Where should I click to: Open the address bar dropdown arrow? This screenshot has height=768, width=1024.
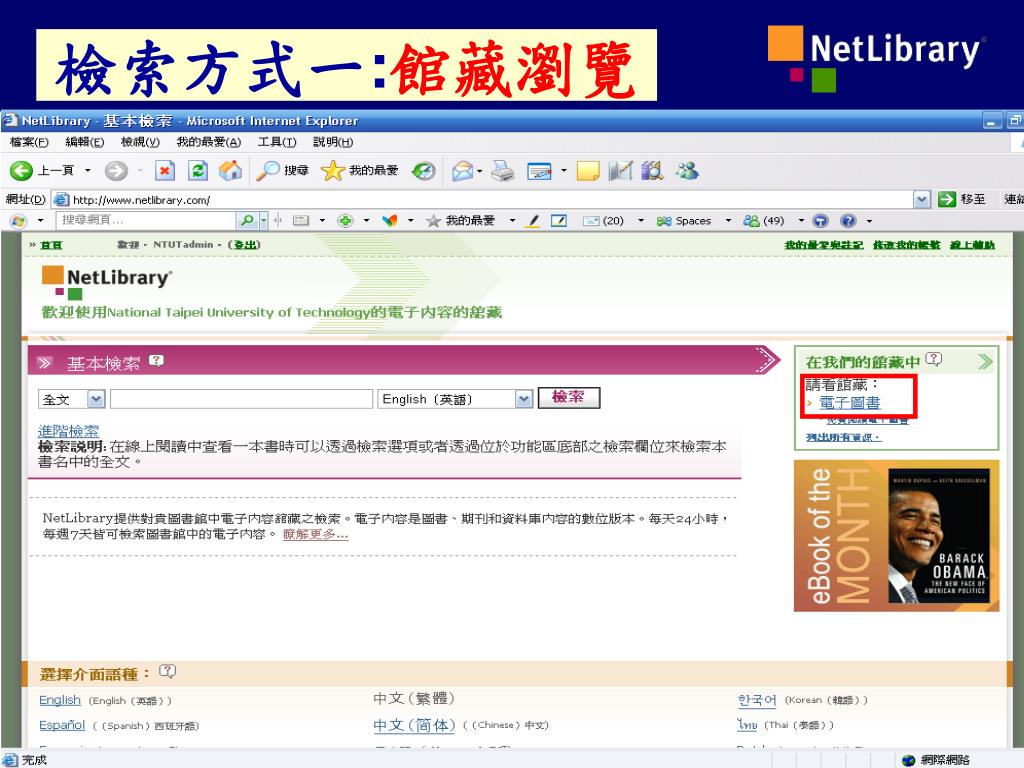921,199
